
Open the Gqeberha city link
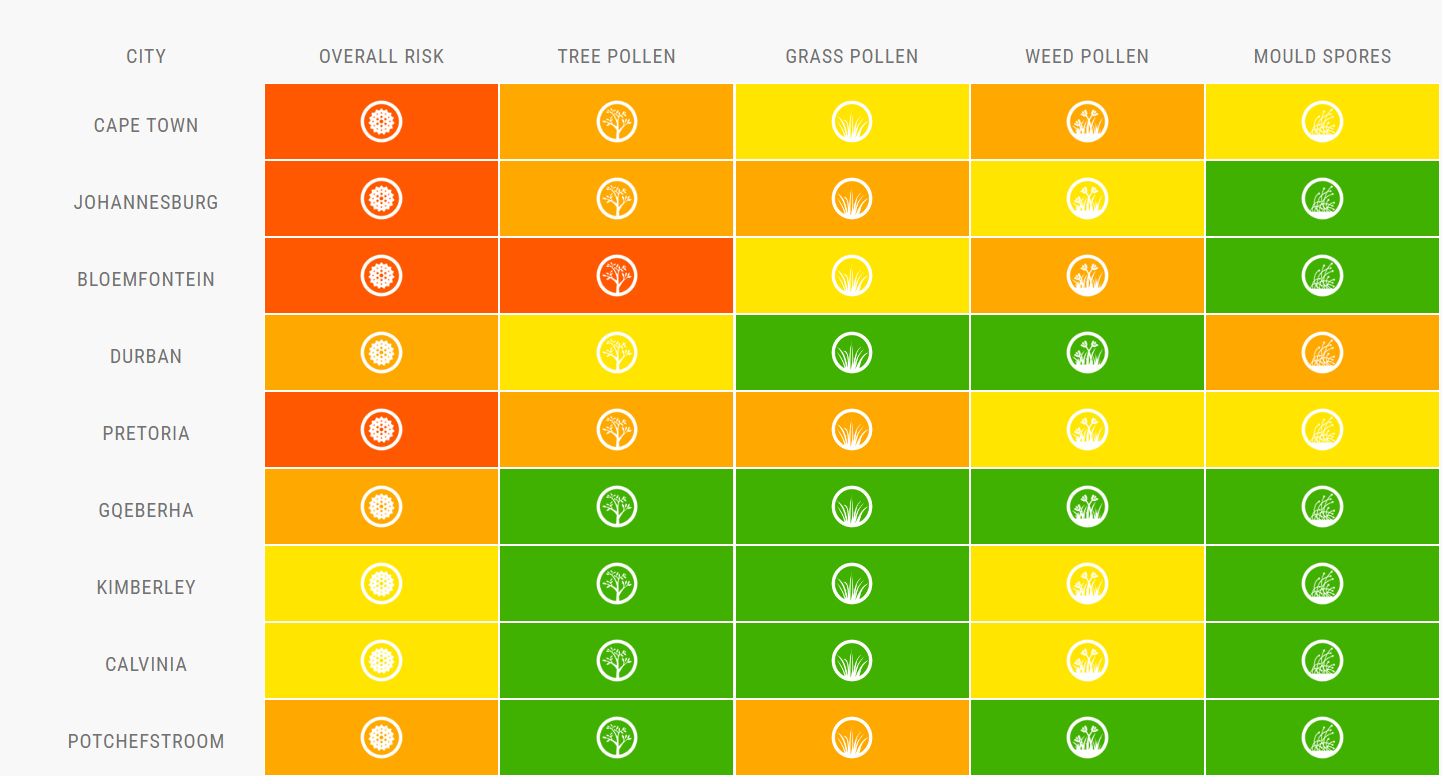[146, 511]
